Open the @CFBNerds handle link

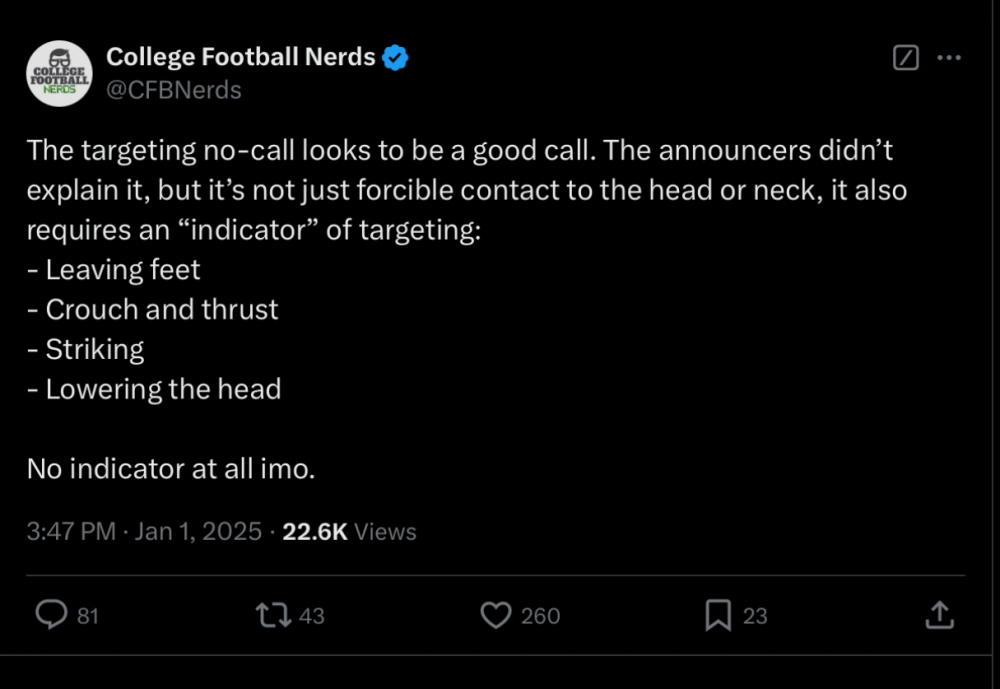click(174, 90)
